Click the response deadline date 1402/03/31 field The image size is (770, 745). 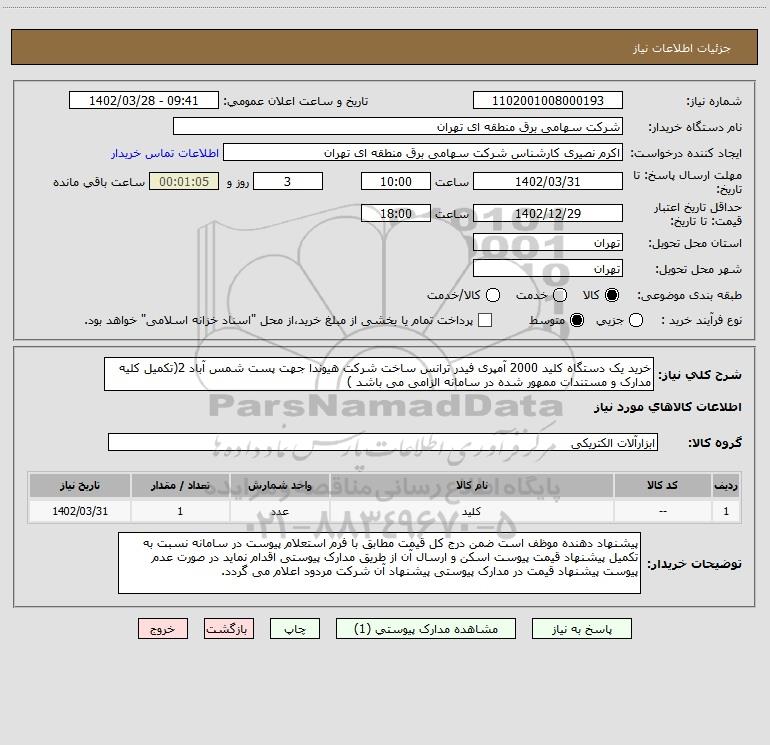[x=548, y=181]
